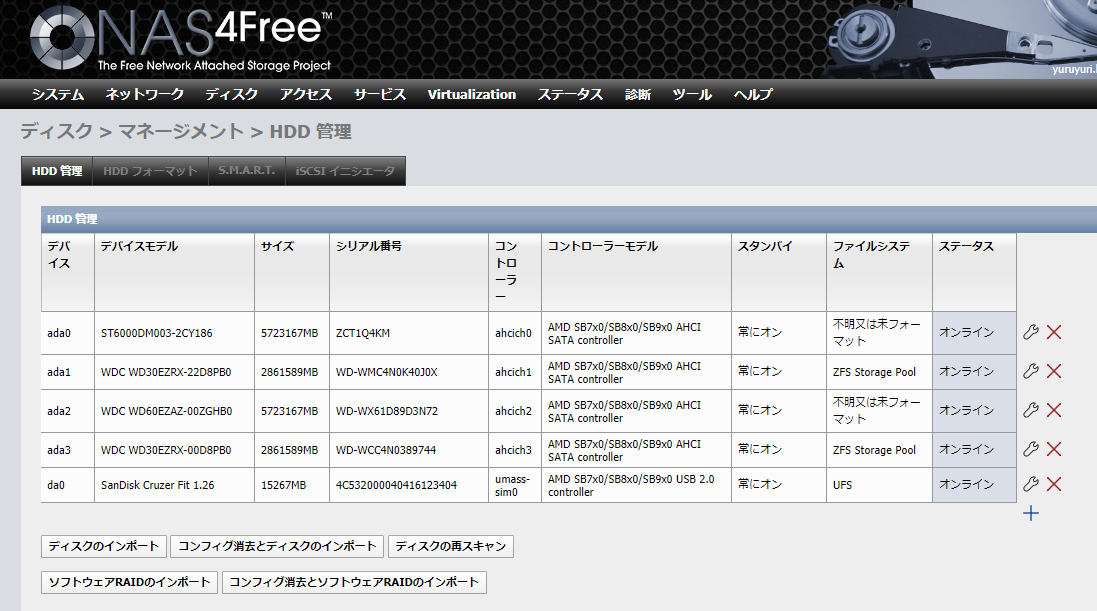Click コンフィグ消去とディスクのインポート button
1097x611 pixels.
pos(277,547)
